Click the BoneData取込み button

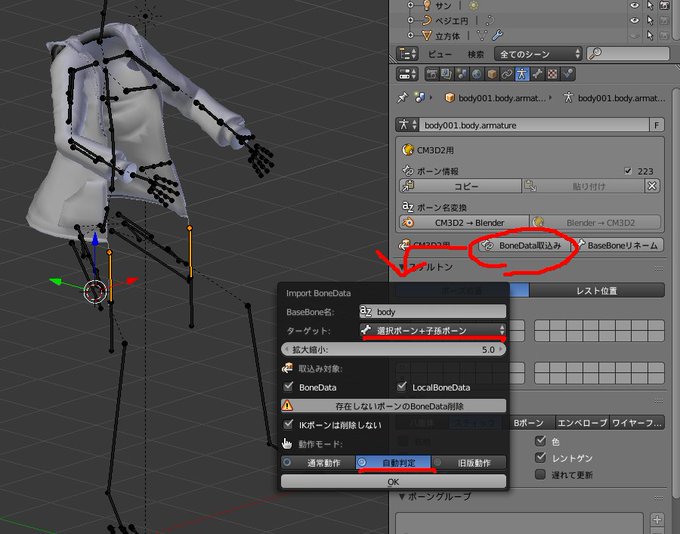(x=524, y=245)
